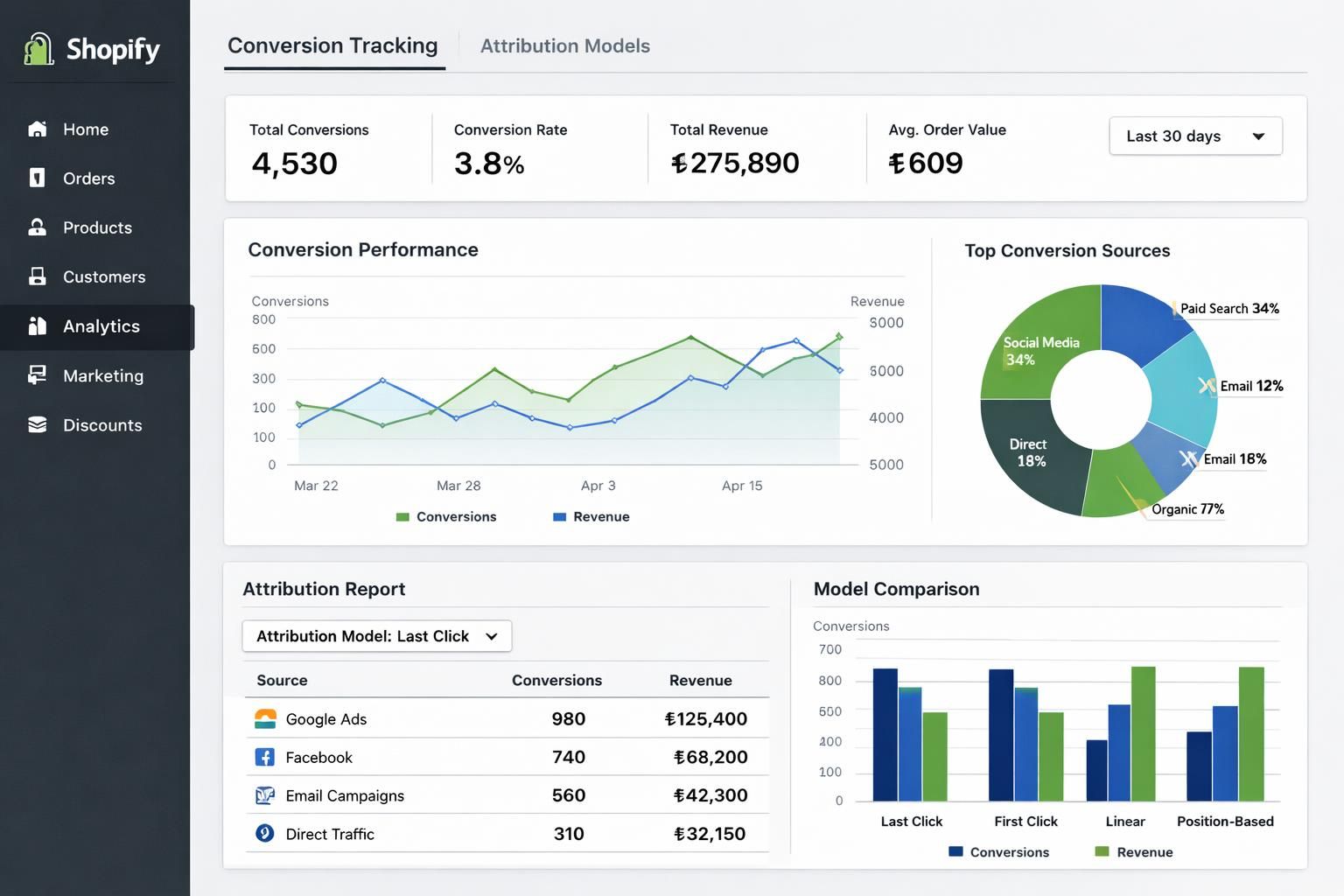
Task: Click the Total Revenue value 275,890
Action: click(x=735, y=163)
